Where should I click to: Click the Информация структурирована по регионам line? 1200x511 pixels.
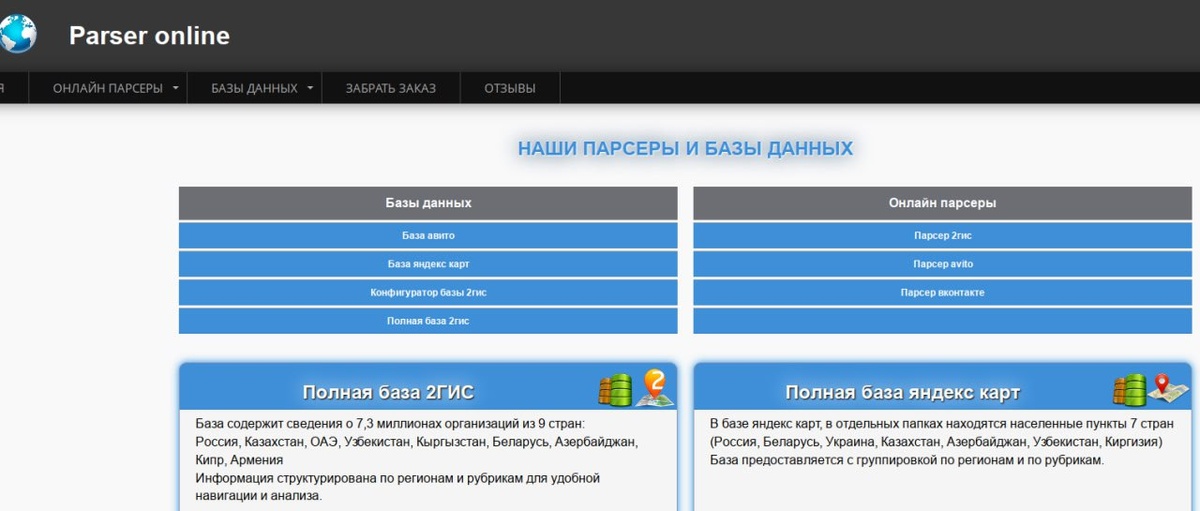397,478
